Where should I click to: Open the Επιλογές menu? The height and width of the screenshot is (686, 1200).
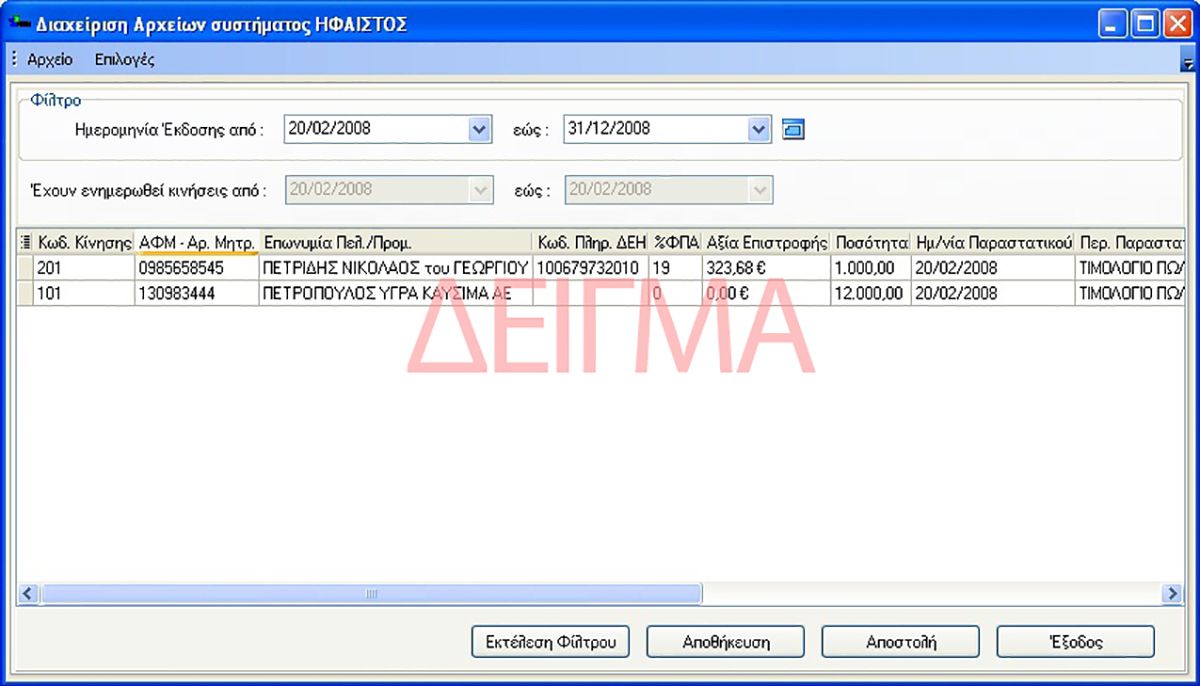(124, 59)
